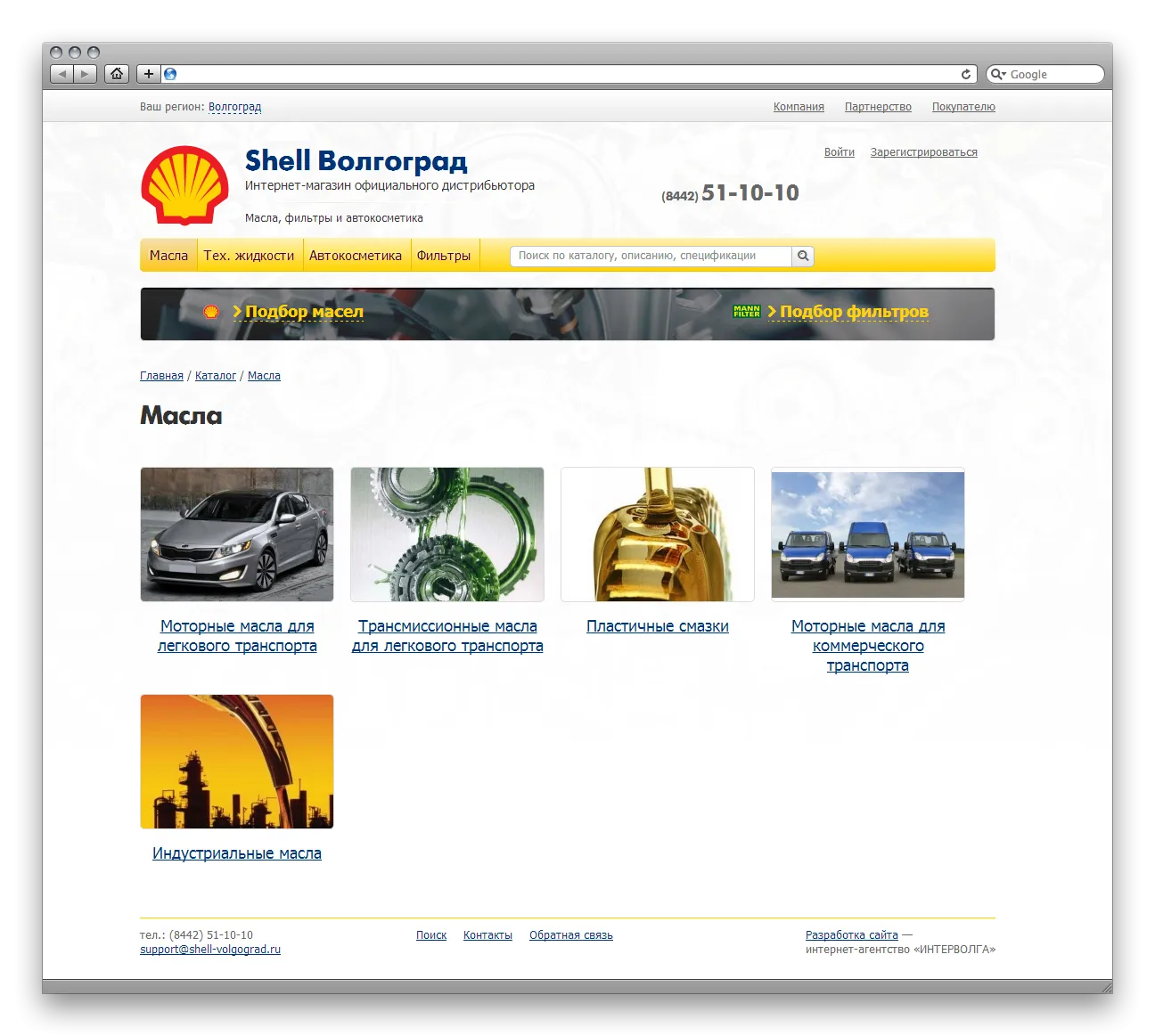
Task: Click the reload icon in address bar
Action: tap(965, 74)
